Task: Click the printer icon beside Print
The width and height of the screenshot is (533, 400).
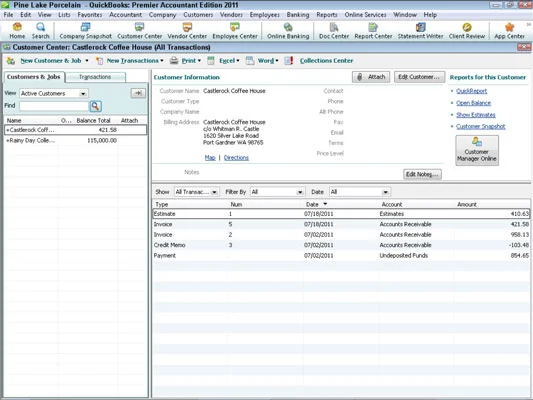Action: pyautogui.click(x=174, y=61)
